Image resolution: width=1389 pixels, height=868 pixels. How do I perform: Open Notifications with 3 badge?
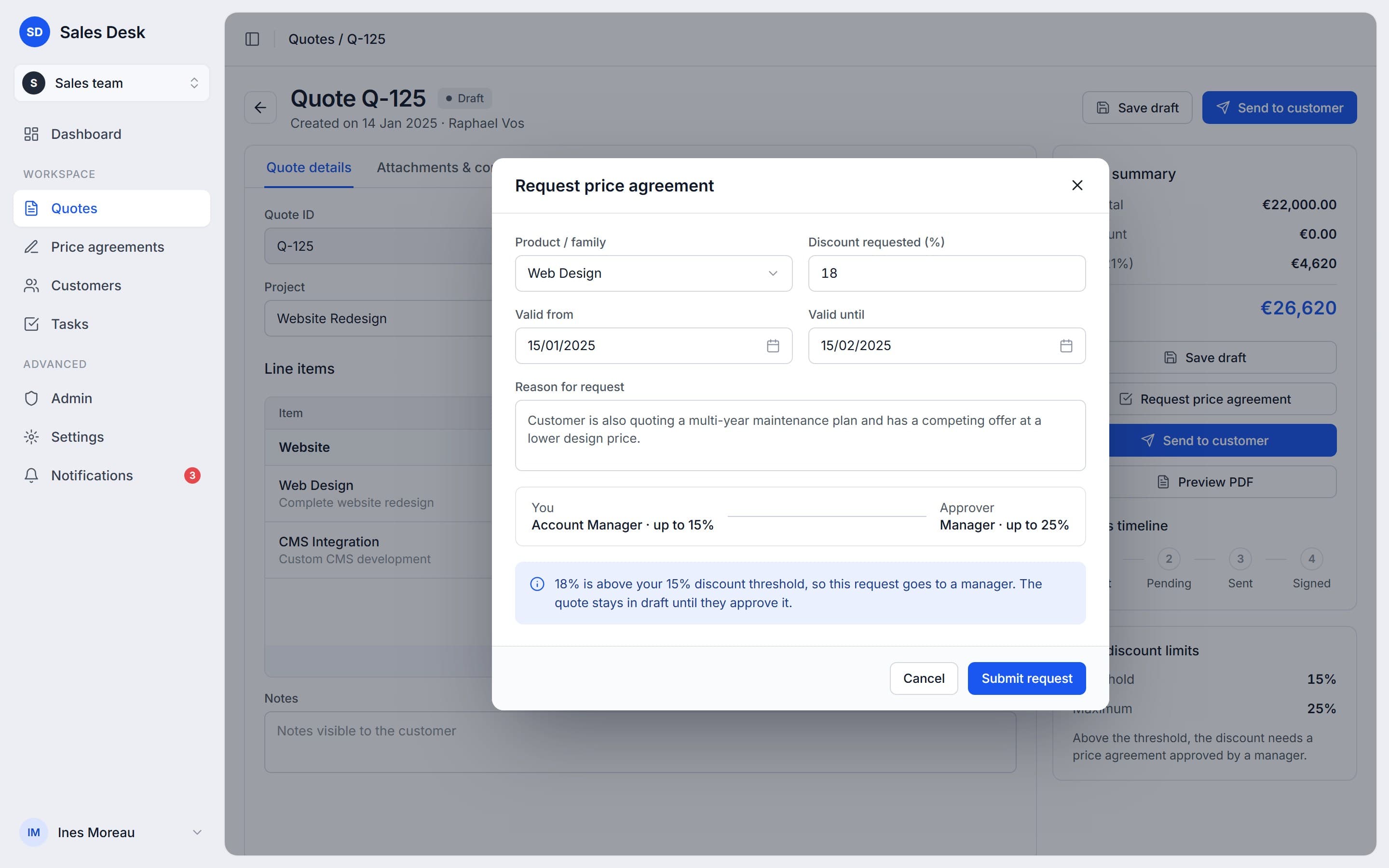(112, 475)
